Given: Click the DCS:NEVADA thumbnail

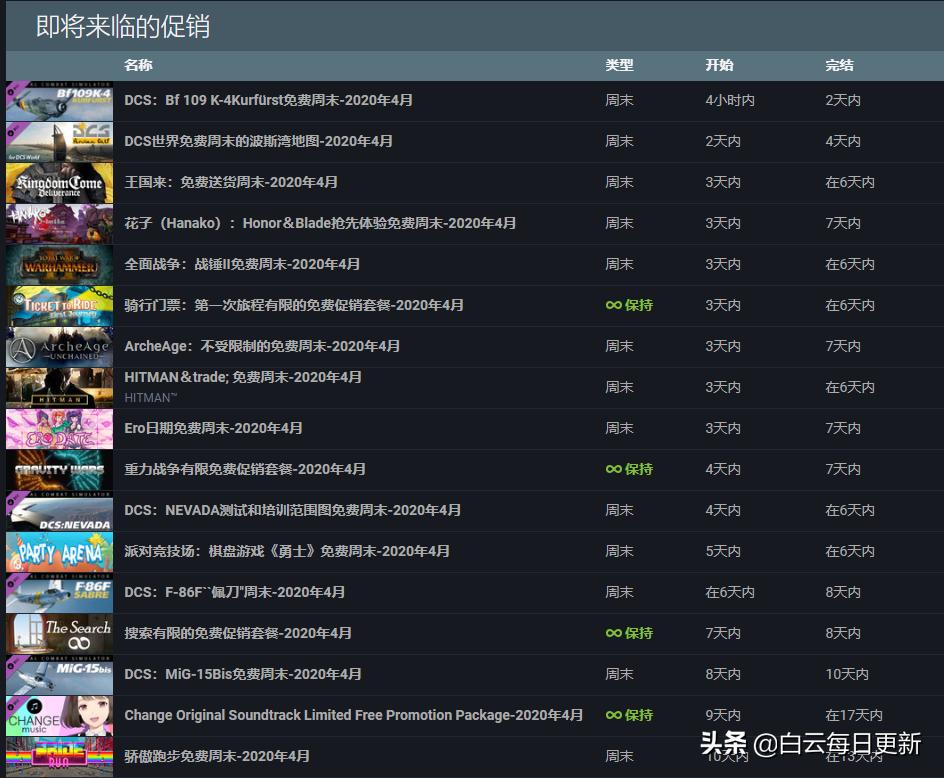Looking at the screenshot, I should coord(58,510).
